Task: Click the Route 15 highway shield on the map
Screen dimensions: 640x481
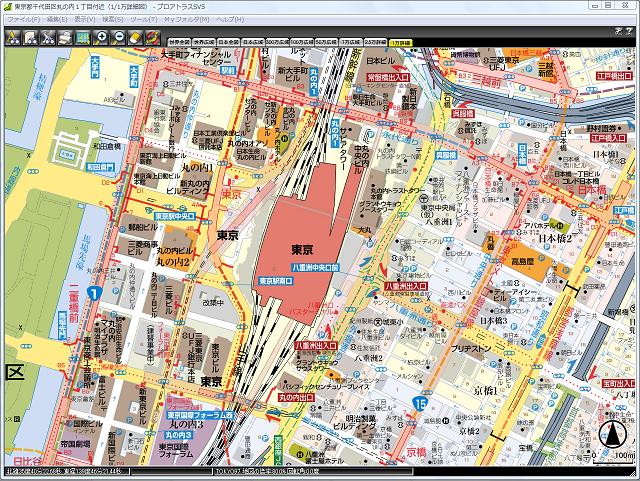Action: click(x=420, y=404)
